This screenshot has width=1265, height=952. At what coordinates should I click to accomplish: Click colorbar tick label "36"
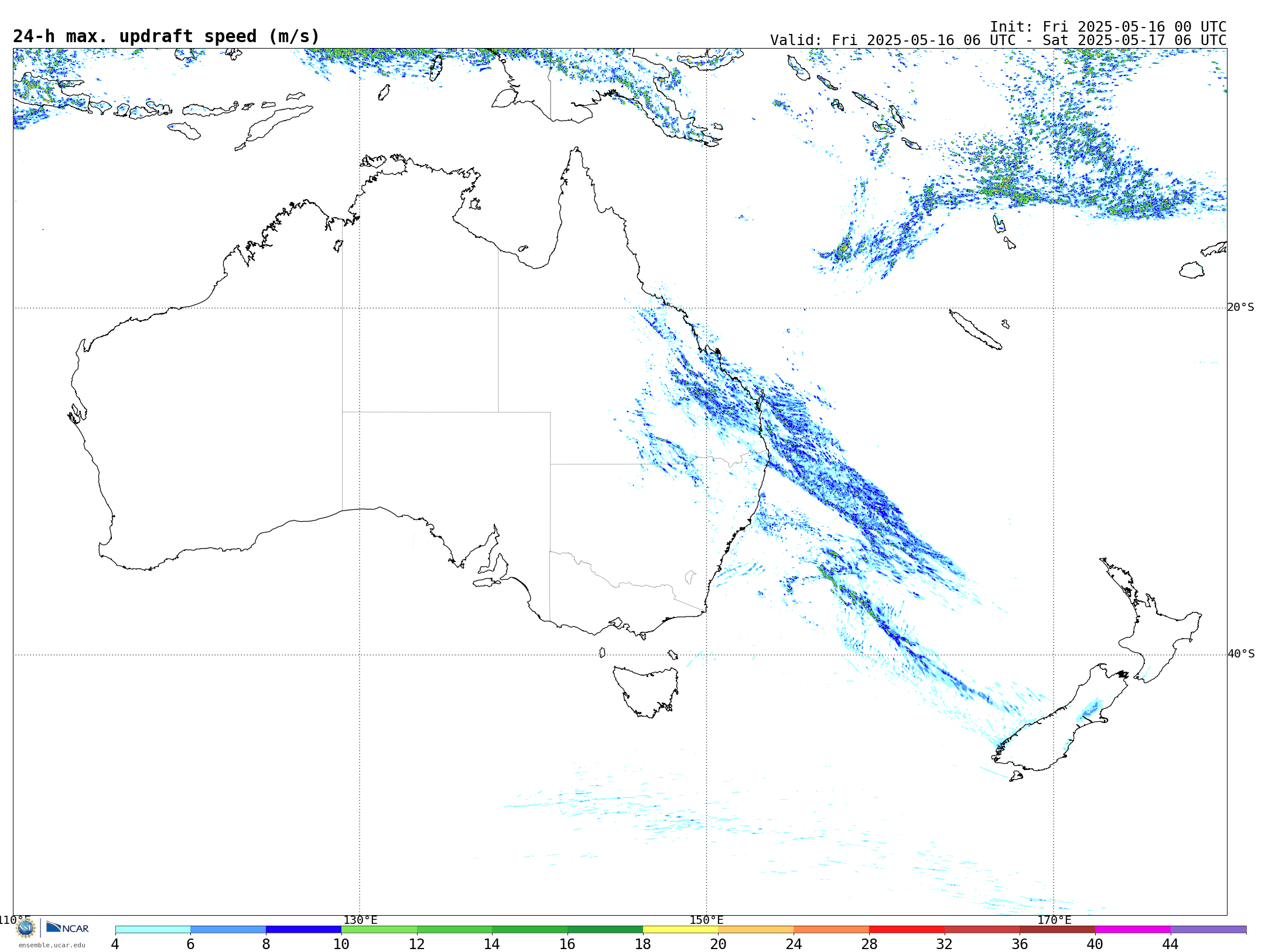pyautogui.click(x=1020, y=944)
